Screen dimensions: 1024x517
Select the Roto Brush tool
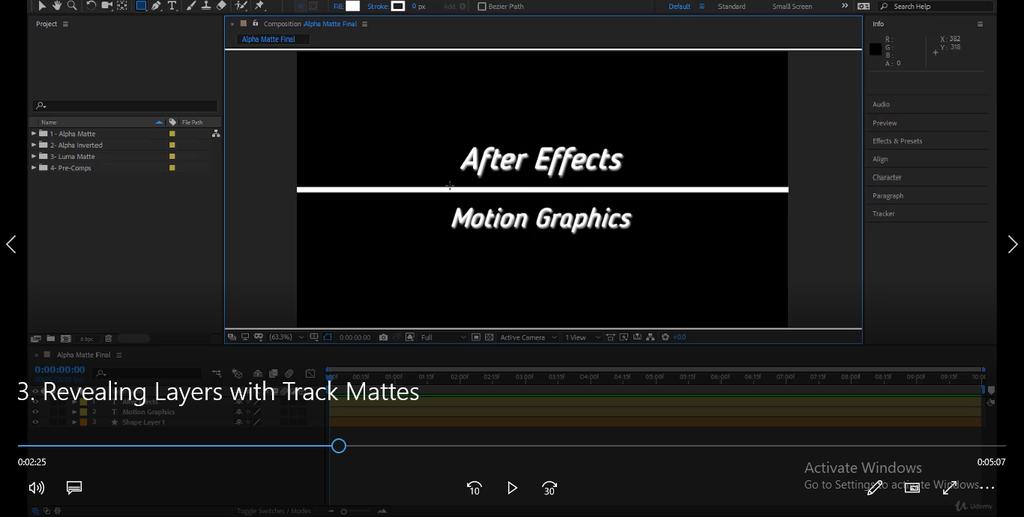pos(241,6)
